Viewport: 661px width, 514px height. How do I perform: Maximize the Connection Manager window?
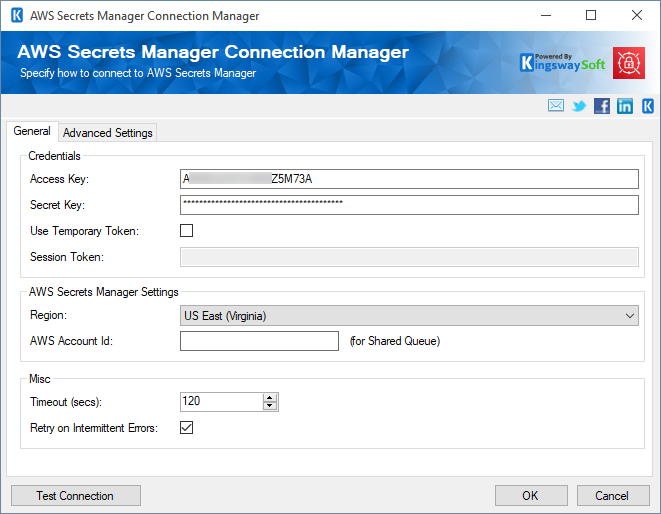(591, 16)
